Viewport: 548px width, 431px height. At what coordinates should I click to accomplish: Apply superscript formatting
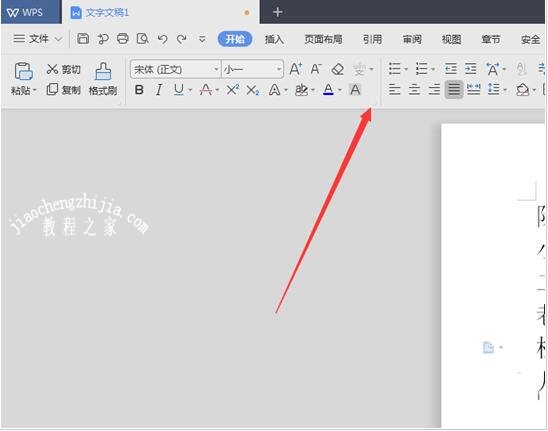[233, 90]
